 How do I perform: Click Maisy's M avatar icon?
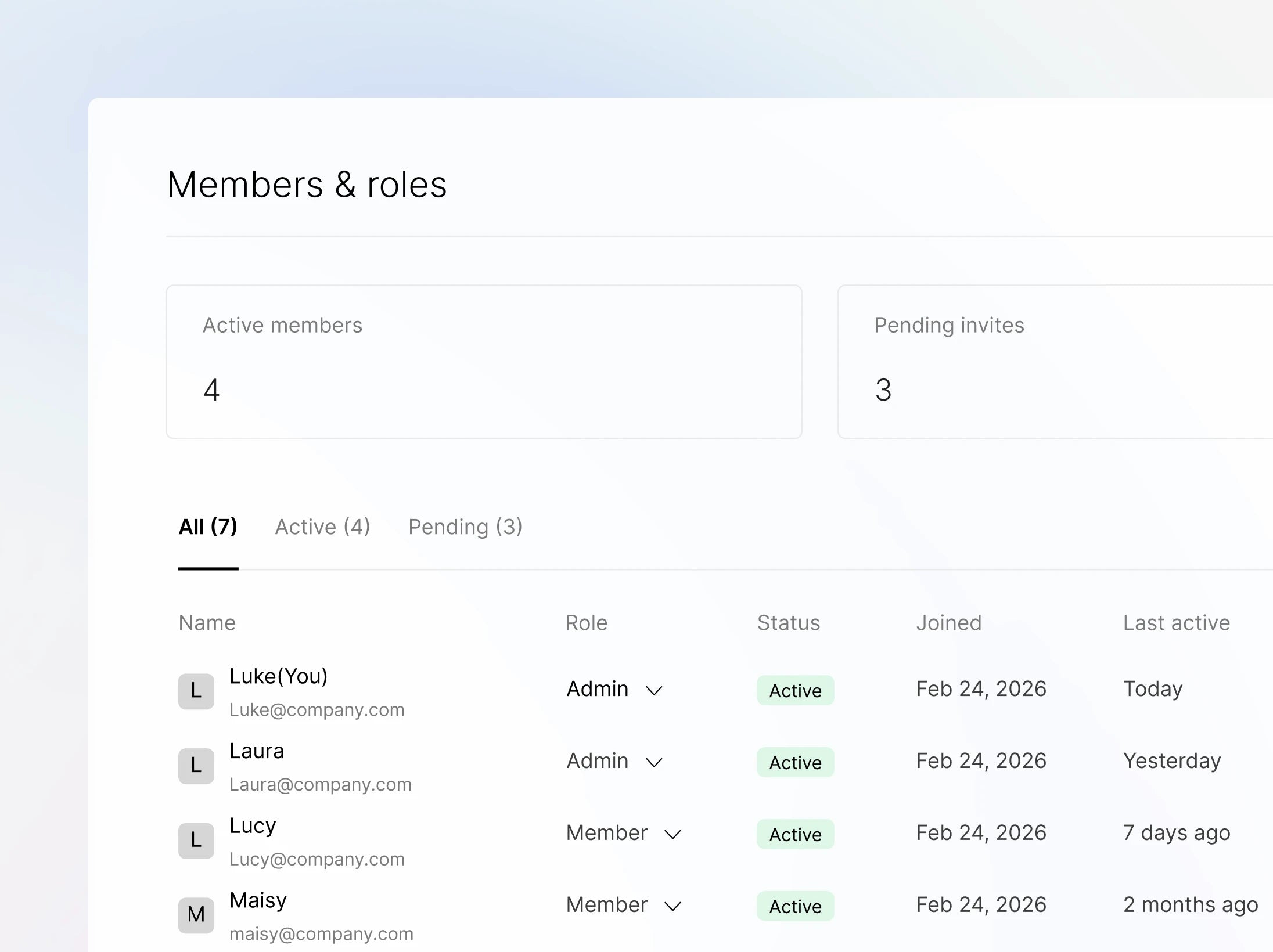click(x=196, y=915)
